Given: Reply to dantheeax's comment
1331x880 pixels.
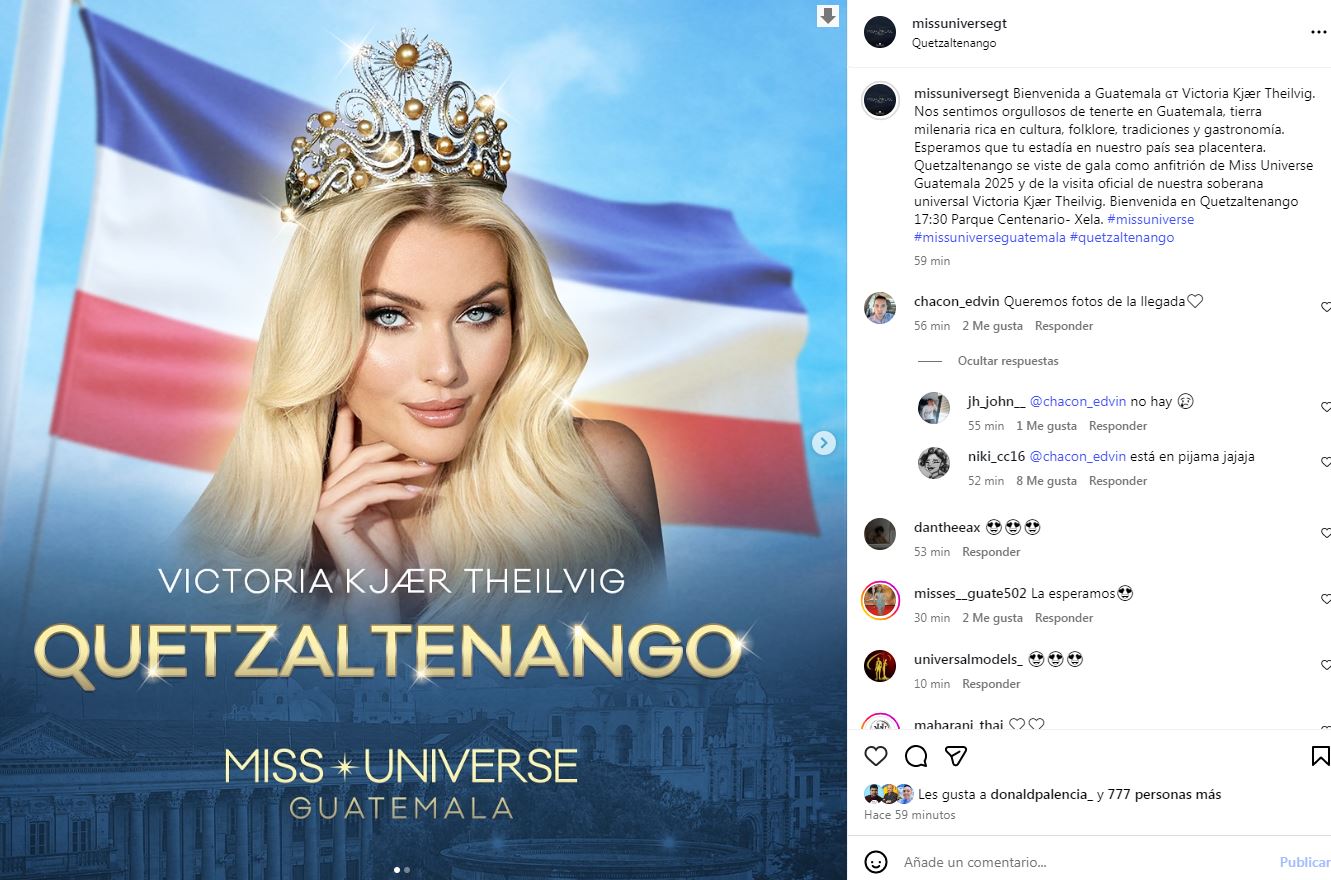Looking at the screenshot, I should [991, 552].
